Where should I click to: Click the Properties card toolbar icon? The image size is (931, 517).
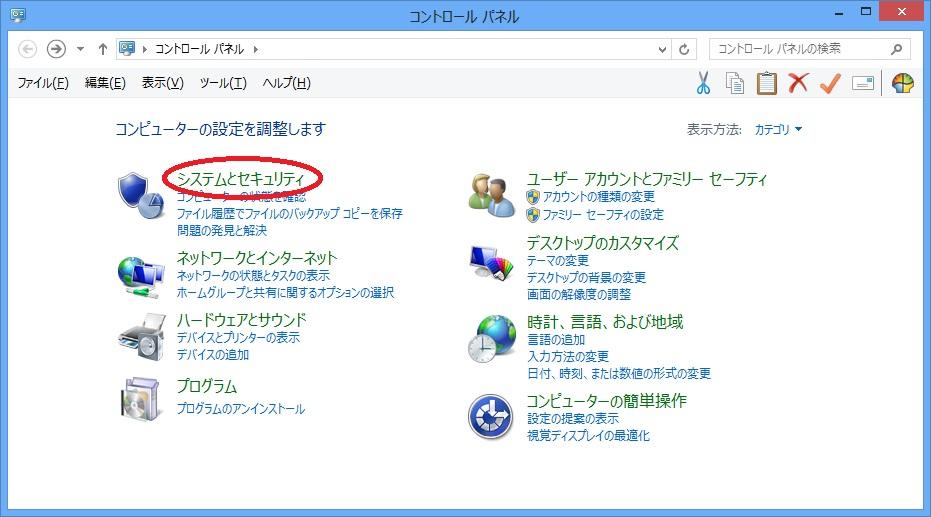coord(863,83)
